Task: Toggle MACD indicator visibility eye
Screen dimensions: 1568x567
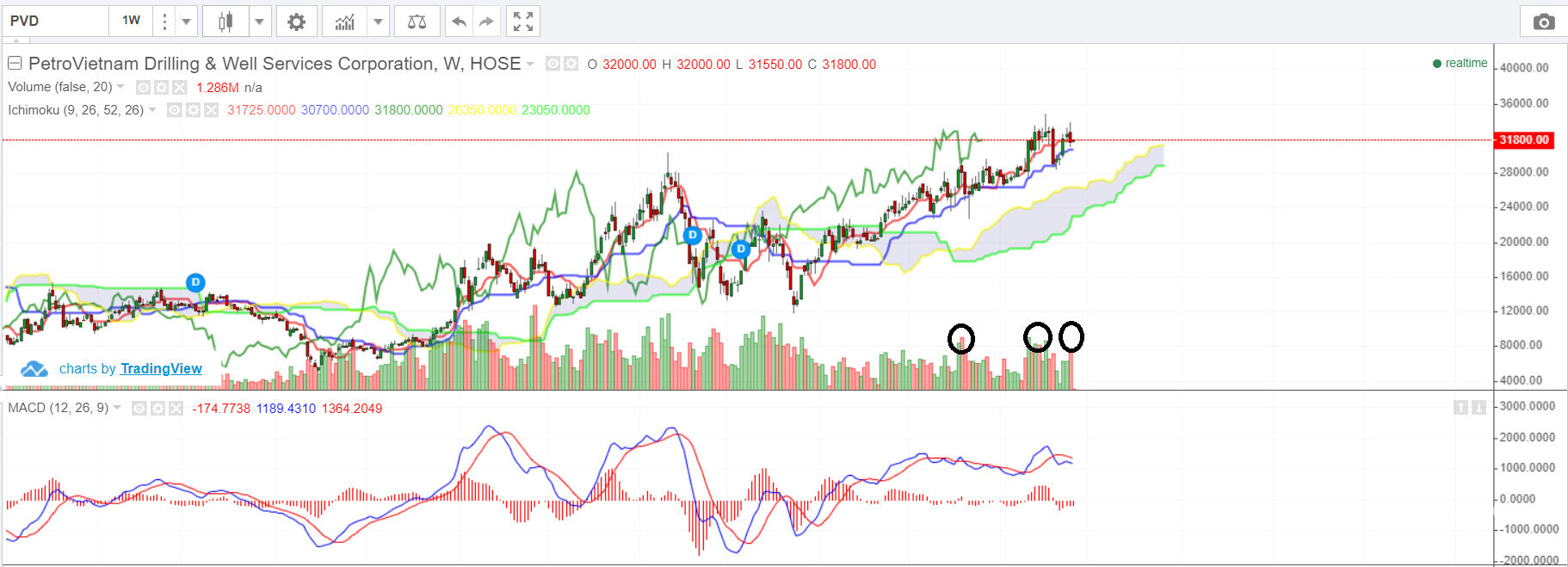Action: (139, 409)
